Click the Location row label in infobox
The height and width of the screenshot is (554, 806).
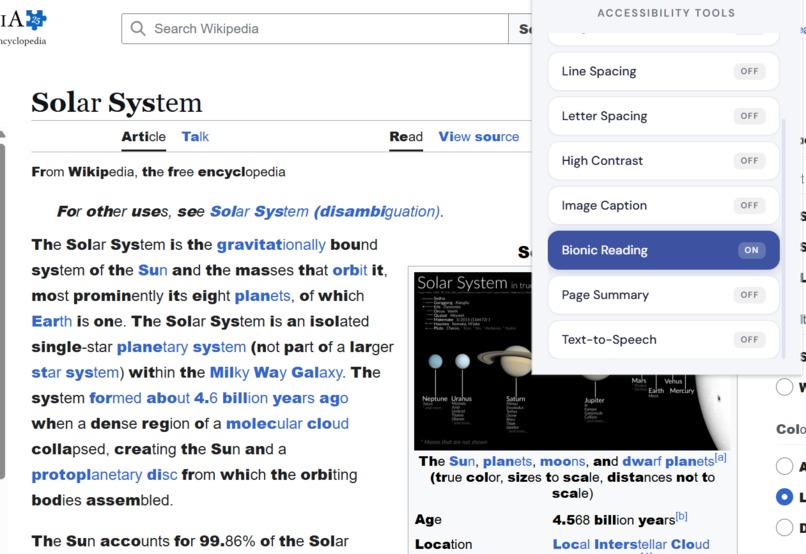444,544
